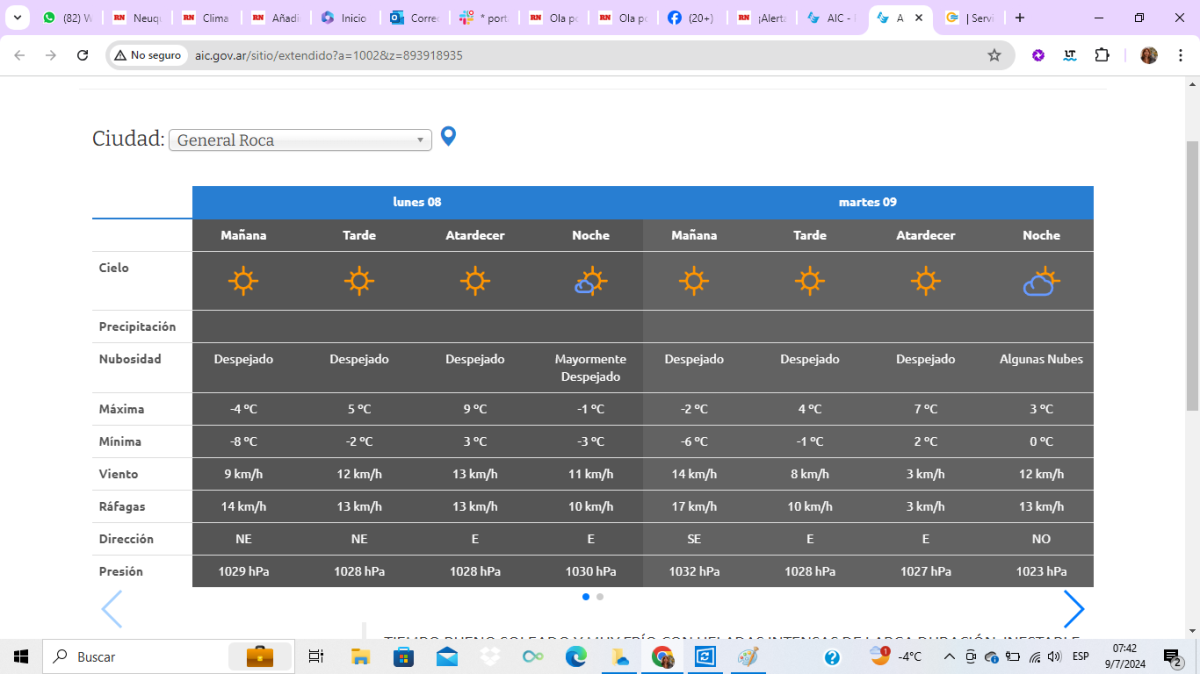Click 'Mayormente Despejado' nubosidad cell

pos(590,368)
